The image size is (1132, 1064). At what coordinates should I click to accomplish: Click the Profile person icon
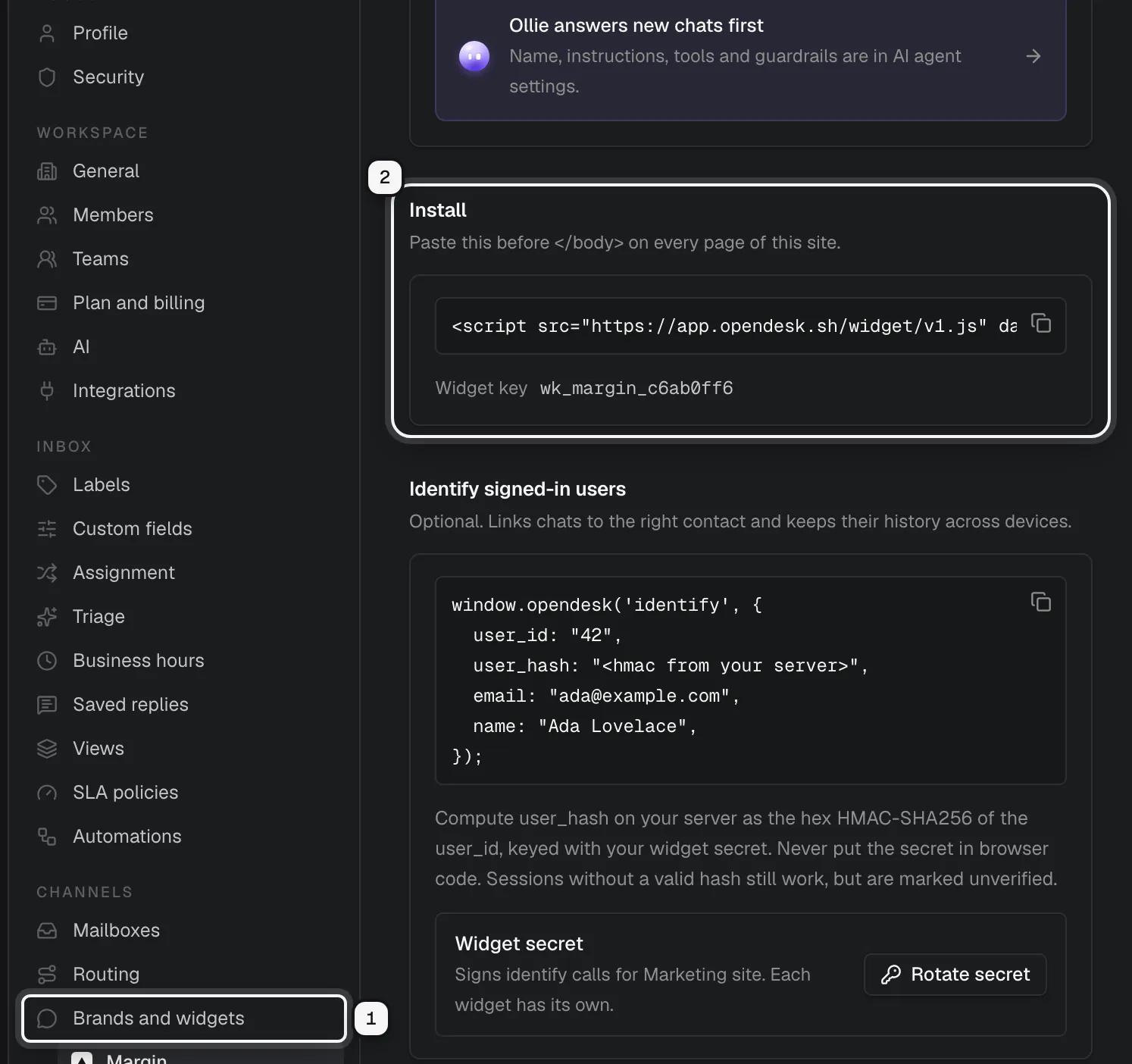click(x=47, y=33)
